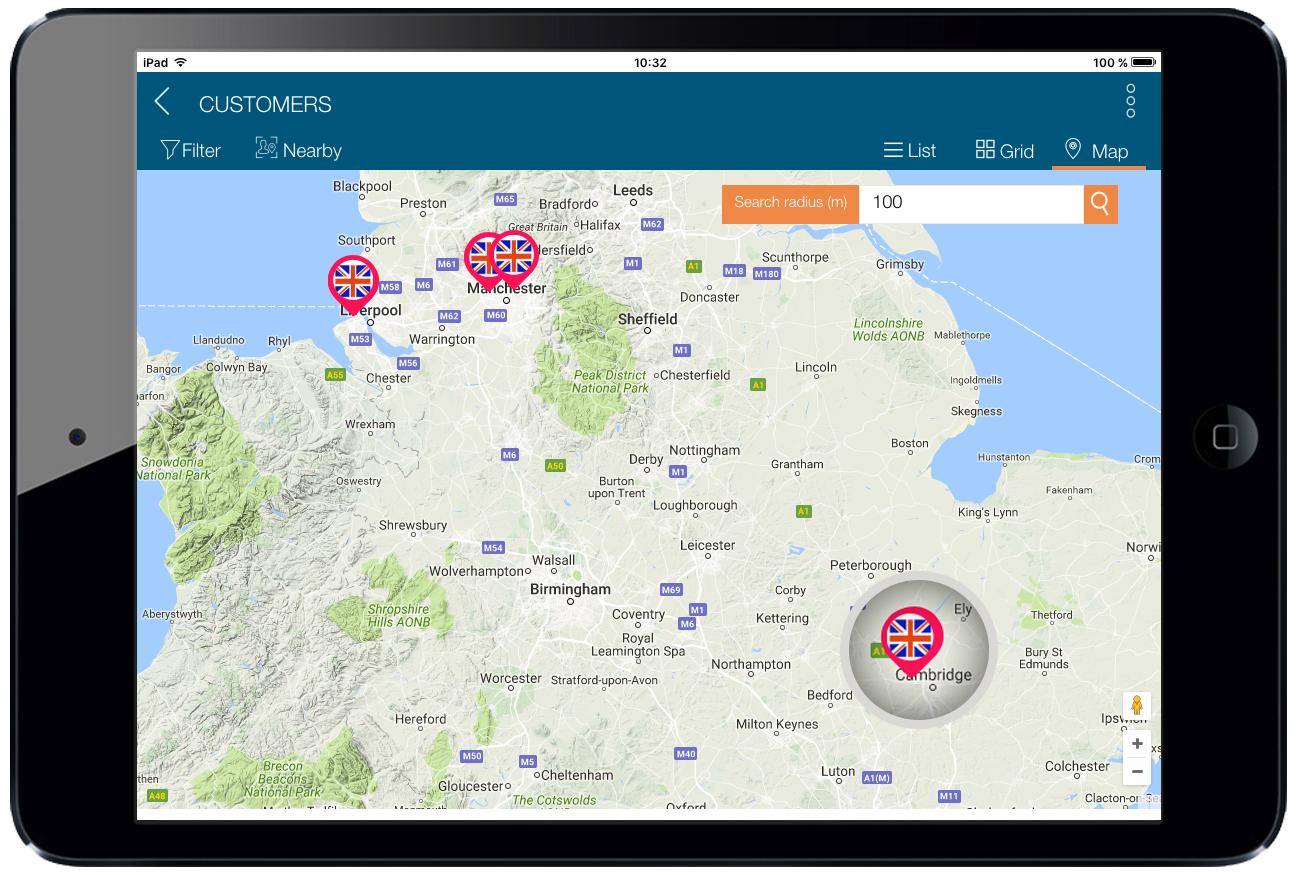Click the search radius input field
1296x875 pixels.
971,203
